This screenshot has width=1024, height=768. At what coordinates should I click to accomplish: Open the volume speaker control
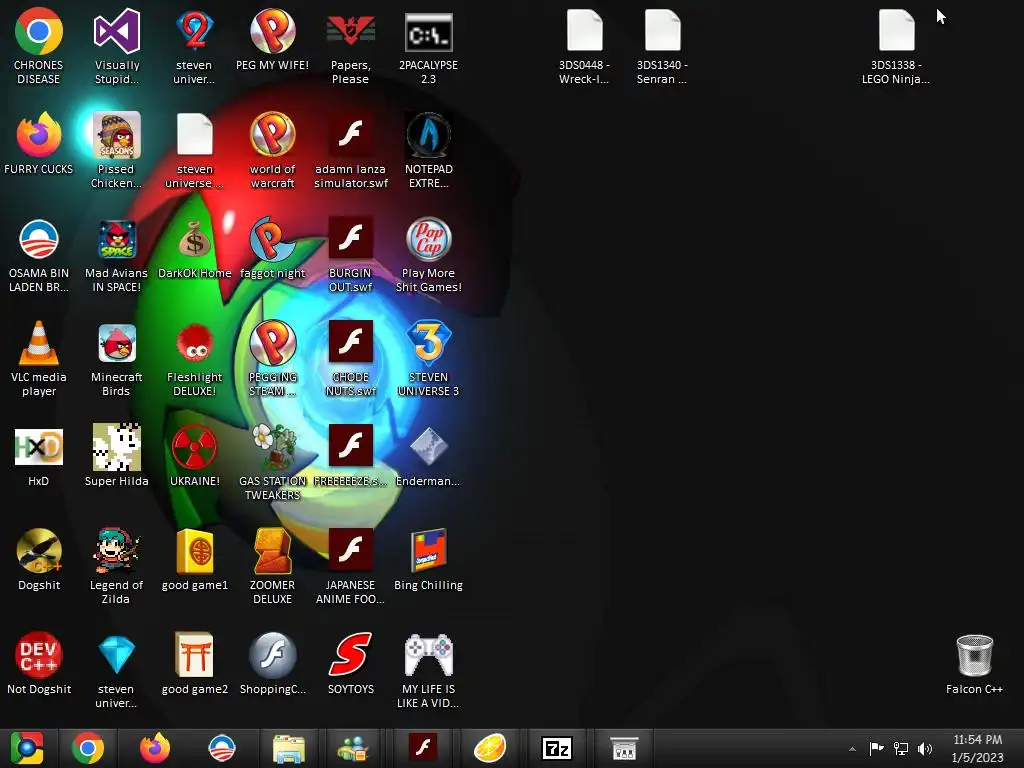(925, 748)
